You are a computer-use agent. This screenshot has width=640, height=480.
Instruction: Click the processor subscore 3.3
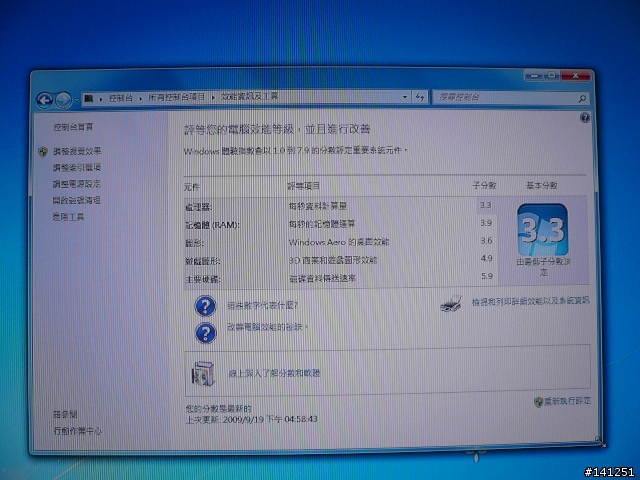pyautogui.click(x=485, y=205)
